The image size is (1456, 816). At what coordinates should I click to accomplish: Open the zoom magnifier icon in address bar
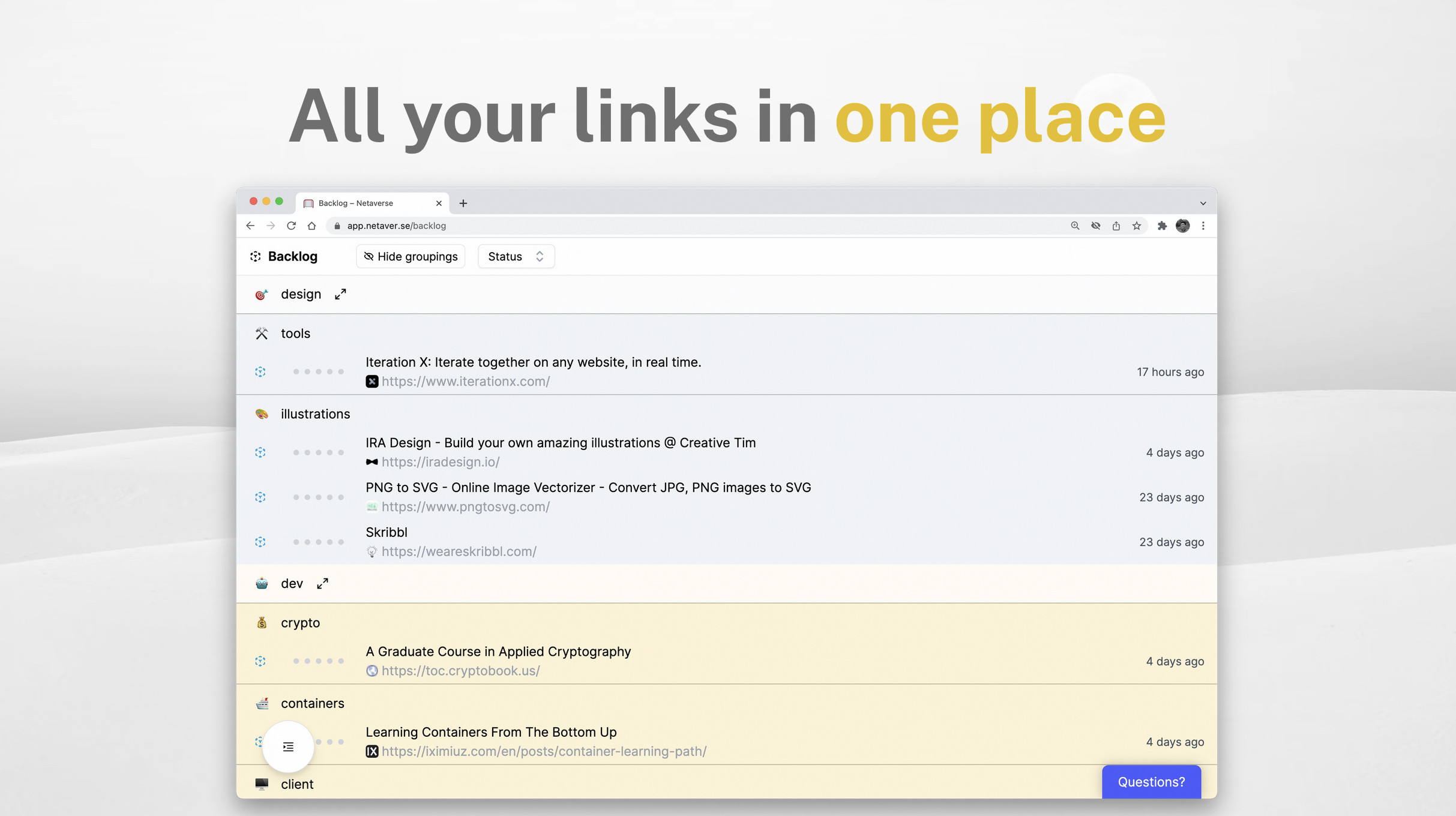(1075, 226)
